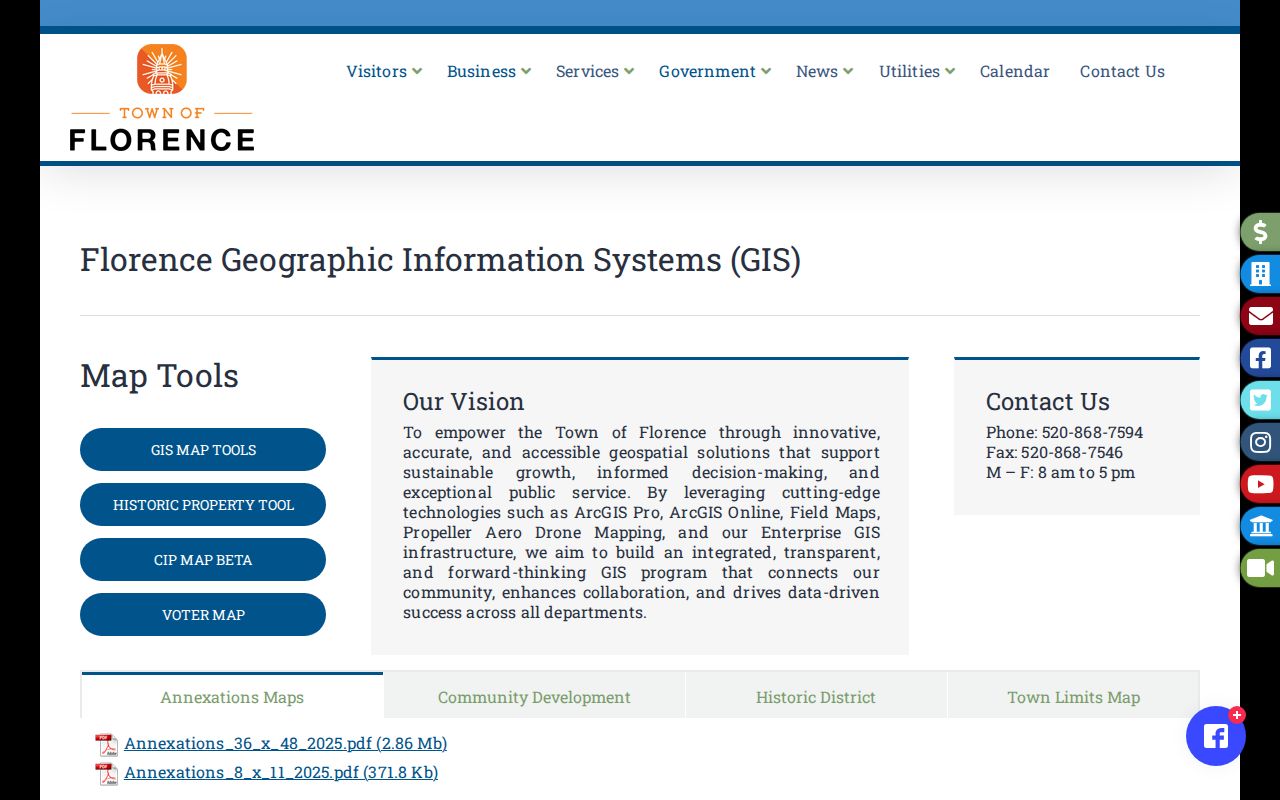The image size is (1280, 800).
Task: Open the HISTORIC PROPERTY TOOL button
Action: pos(203,505)
